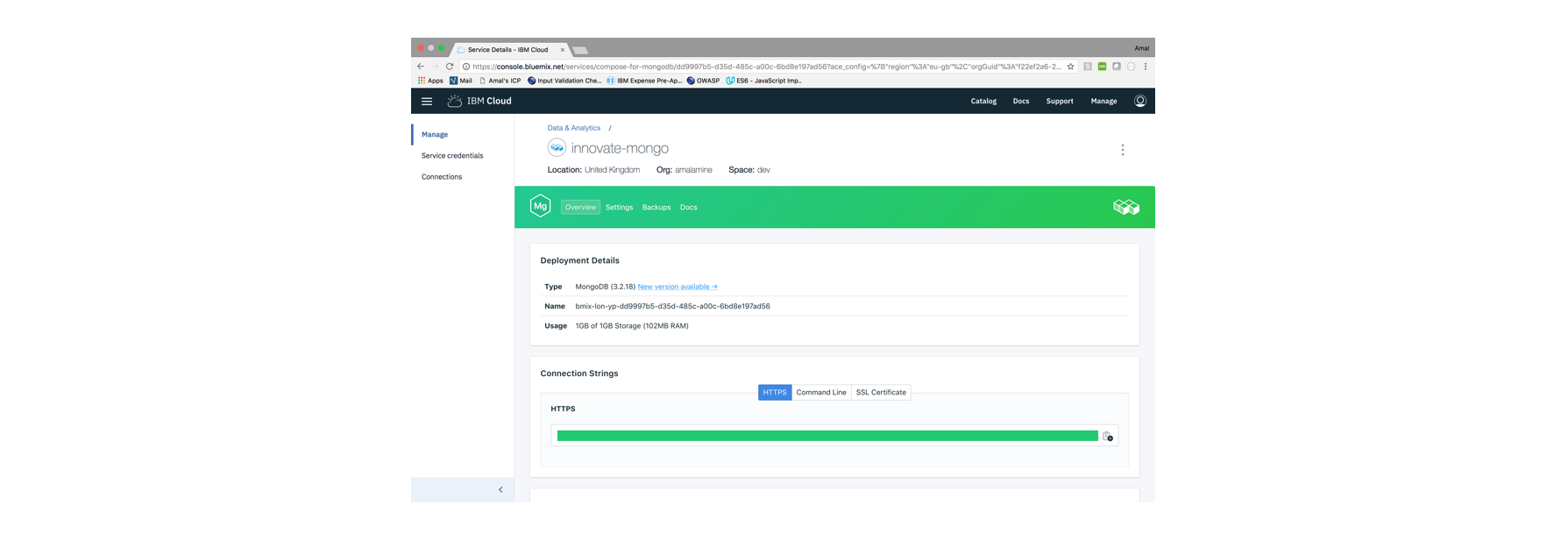
Task: Open the ES6 - JavaScript Imp.. bookmark
Action: click(763, 81)
